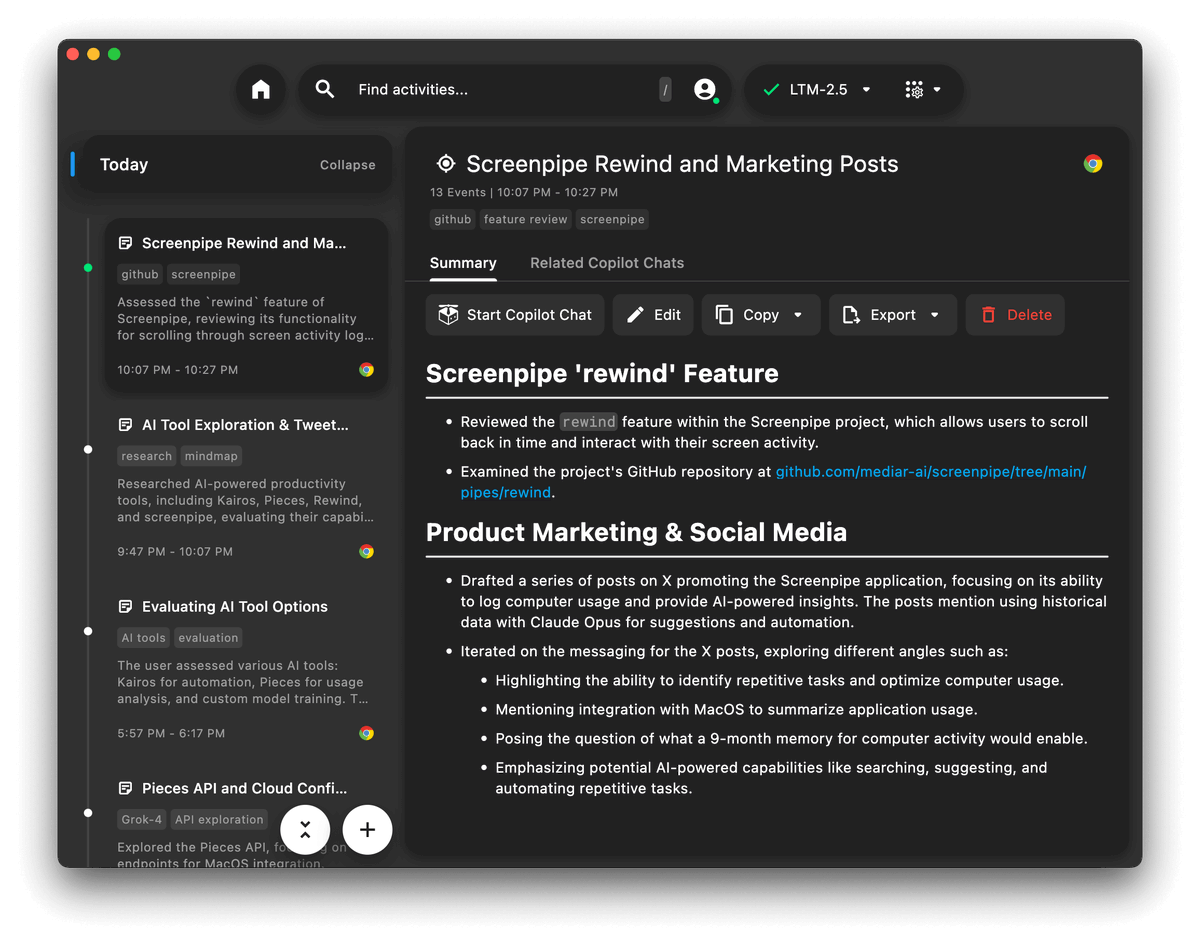Add a new activity with the plus button

click(367, 829)
